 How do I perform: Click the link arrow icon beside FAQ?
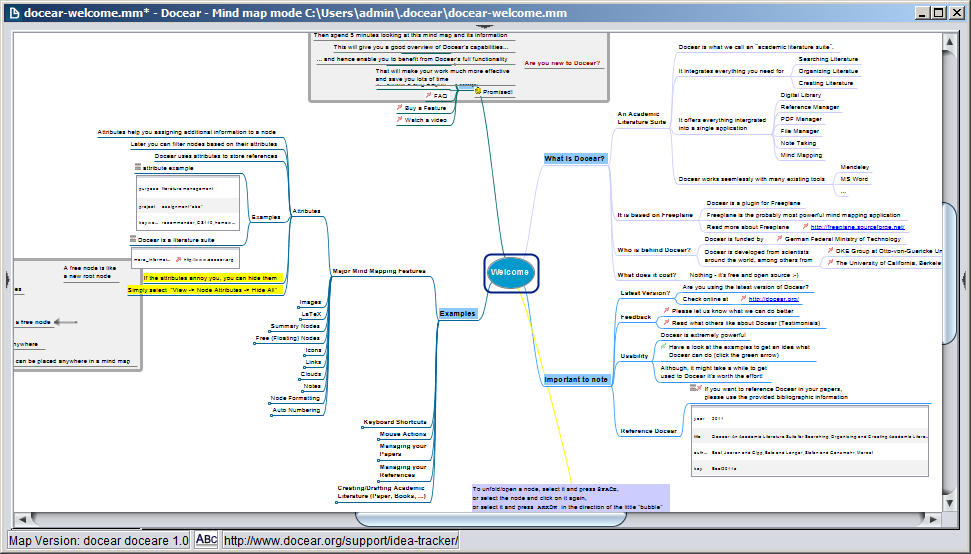429,95
